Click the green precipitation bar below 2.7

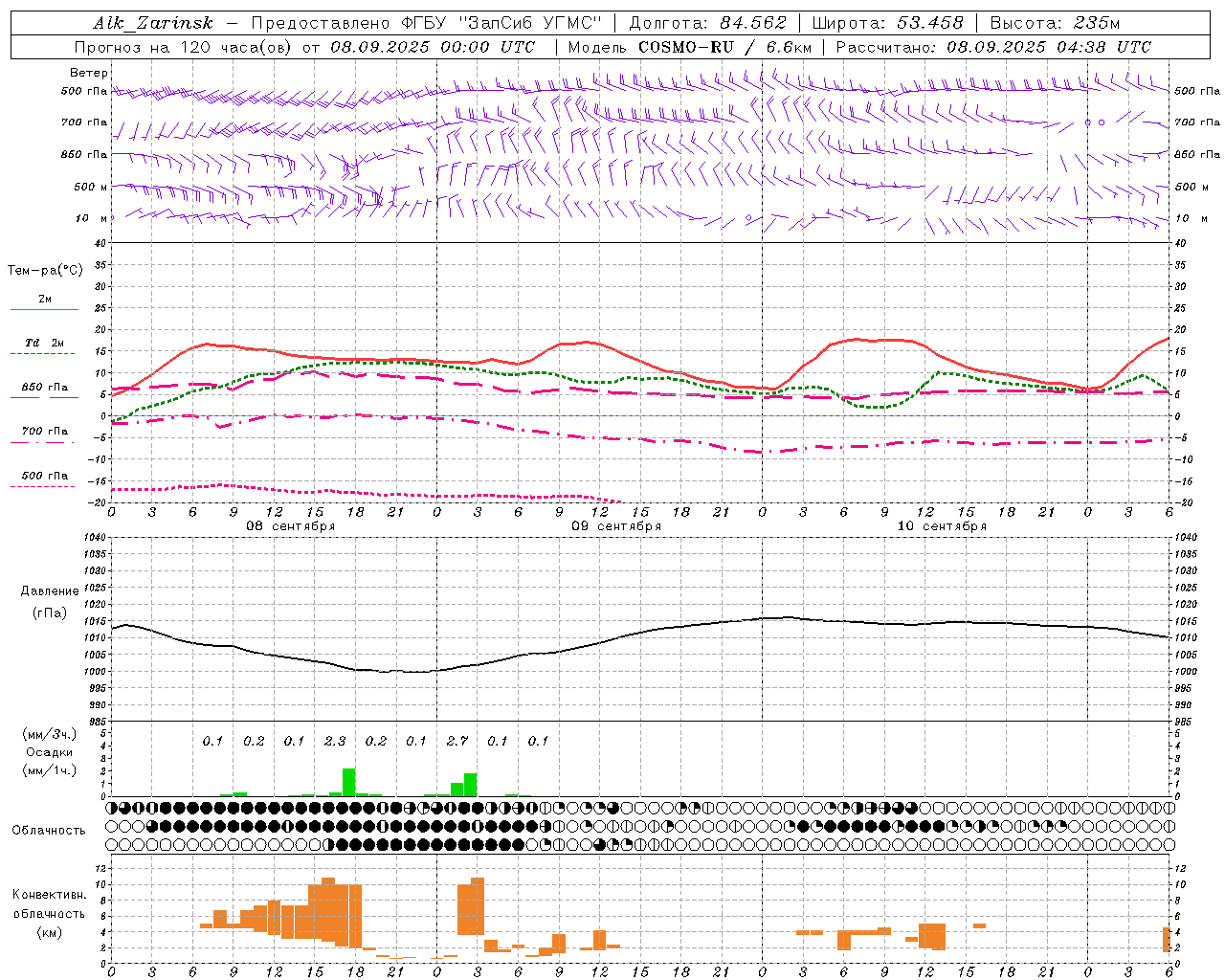[470, 785]
